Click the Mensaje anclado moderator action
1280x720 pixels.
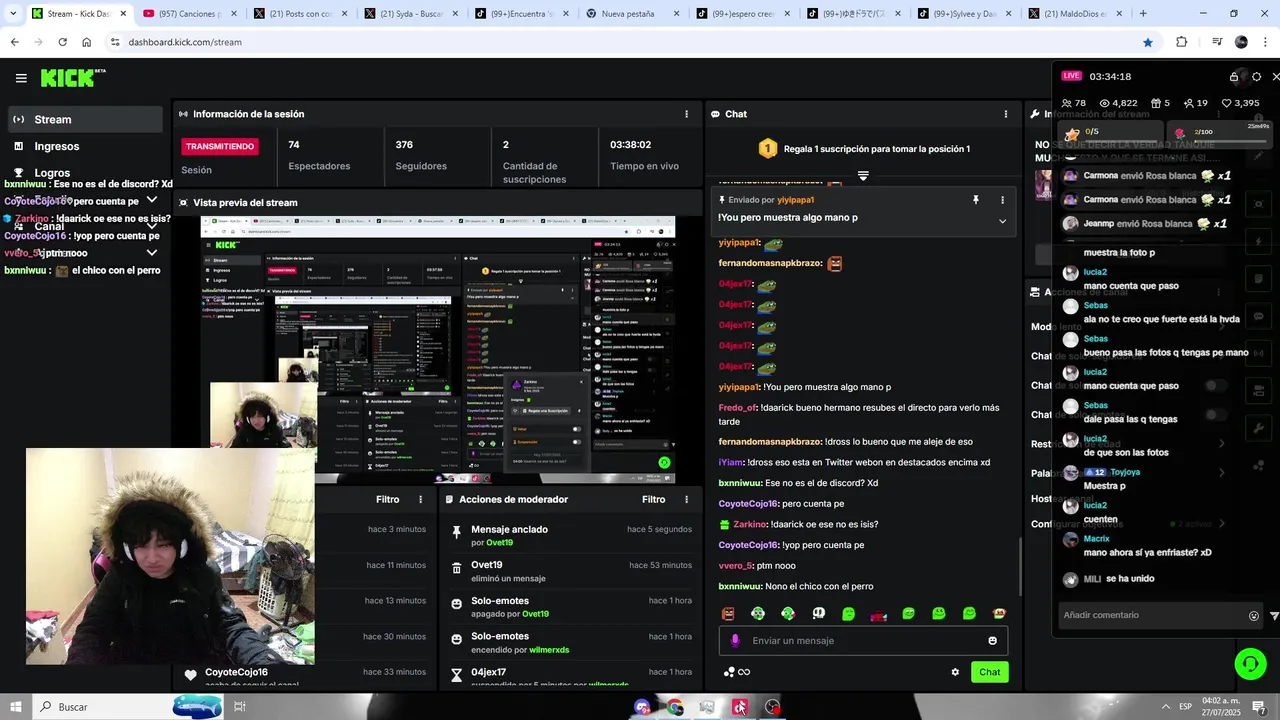click(570, 535)
